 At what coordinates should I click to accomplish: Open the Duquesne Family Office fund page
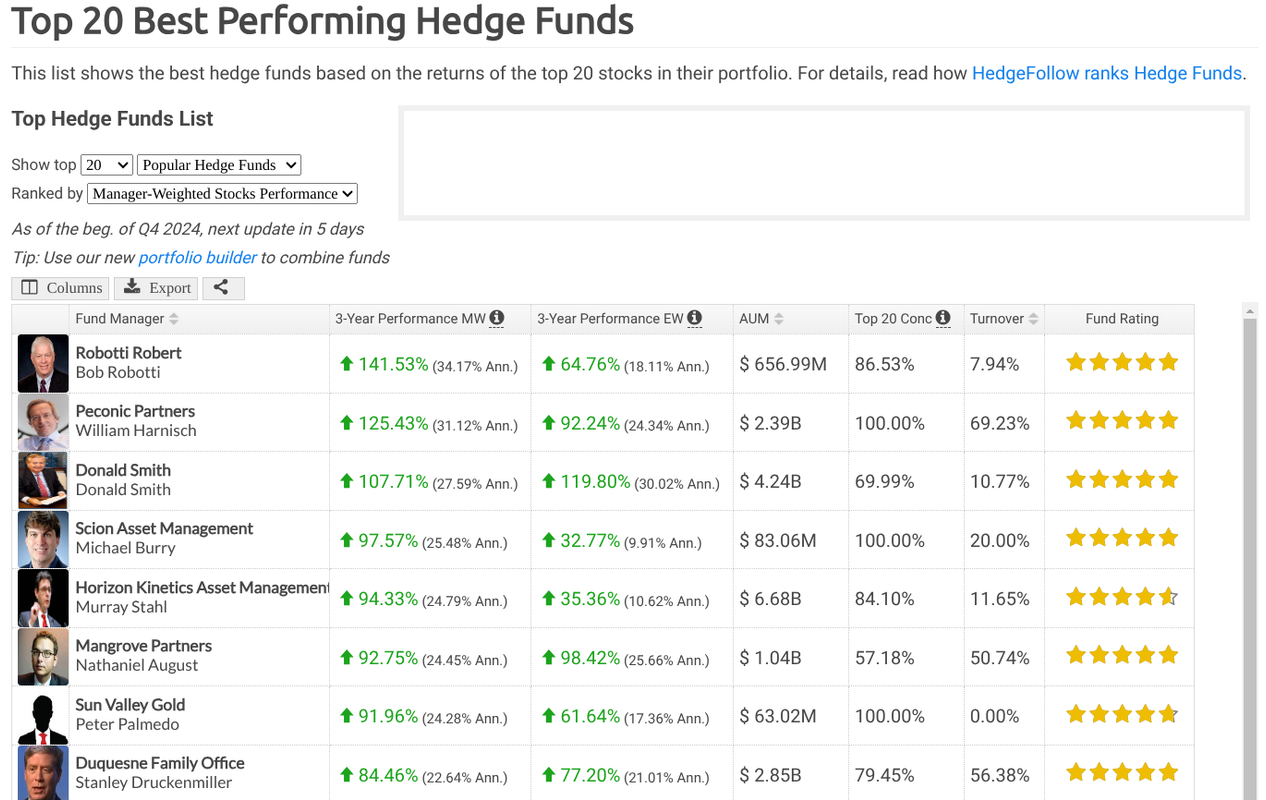click(x=160, y=763)
